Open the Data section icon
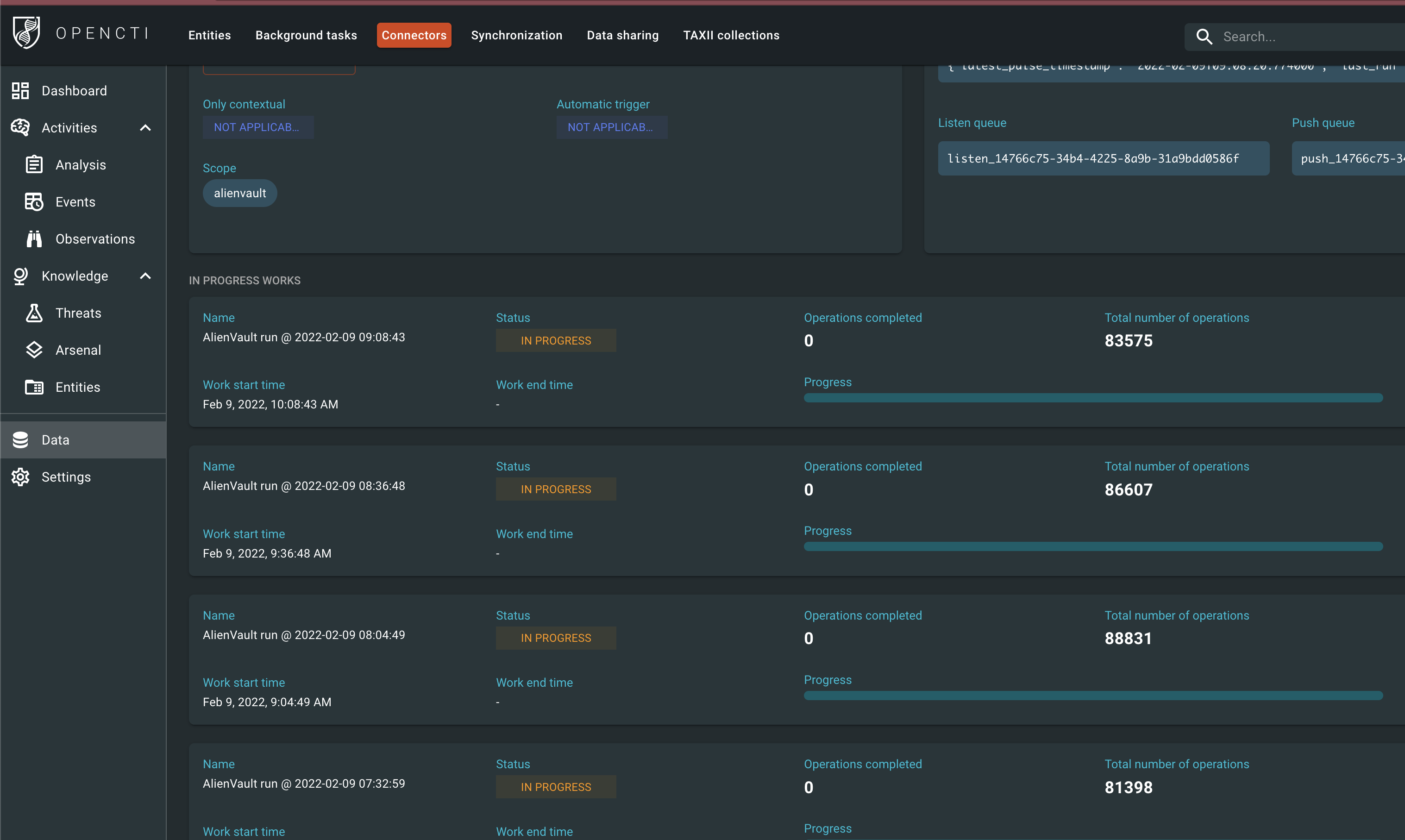This screenshot has width=1405, height=840. 20,440
